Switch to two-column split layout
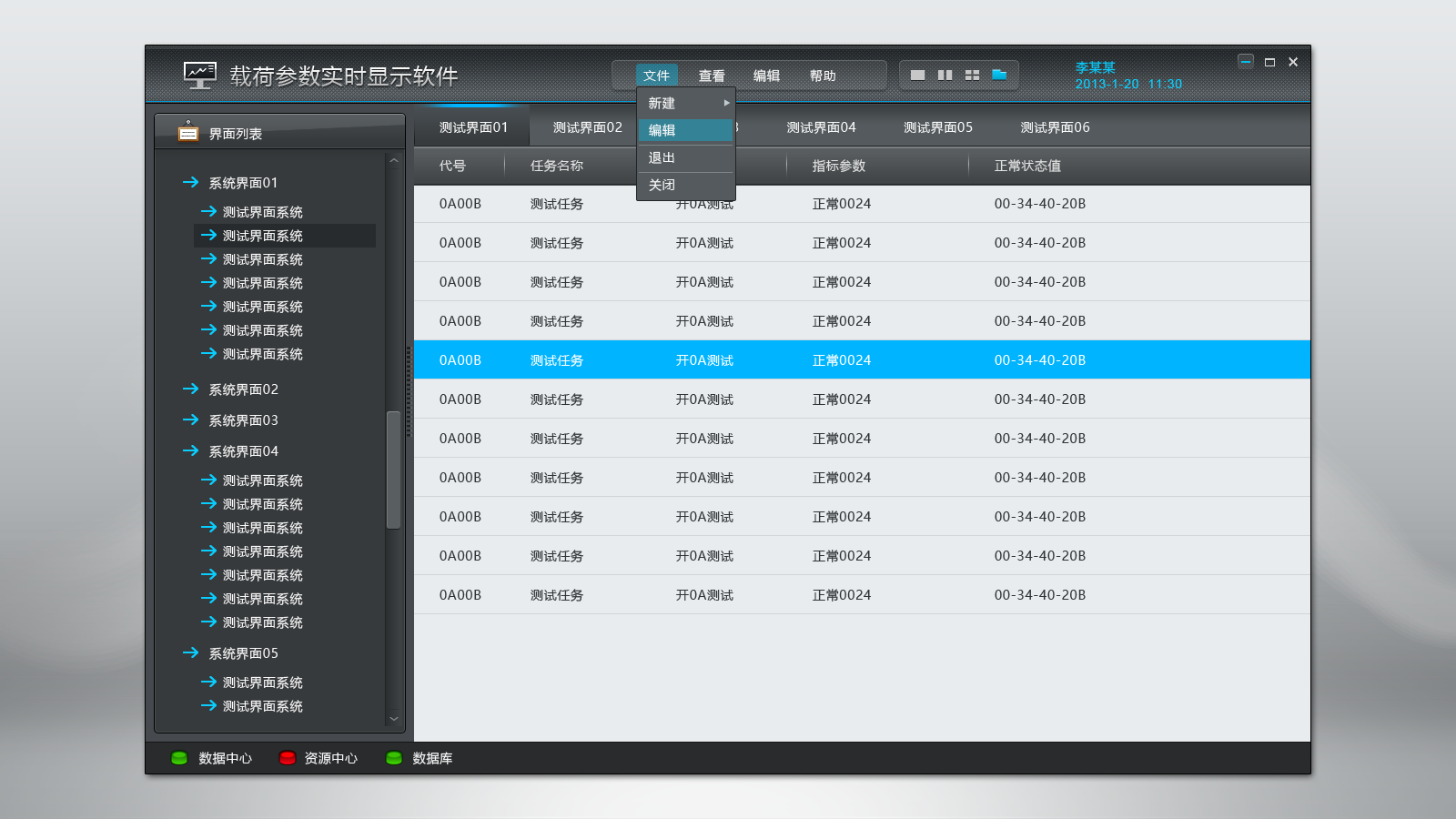1456x819 pixels. (x=945, y=76)
